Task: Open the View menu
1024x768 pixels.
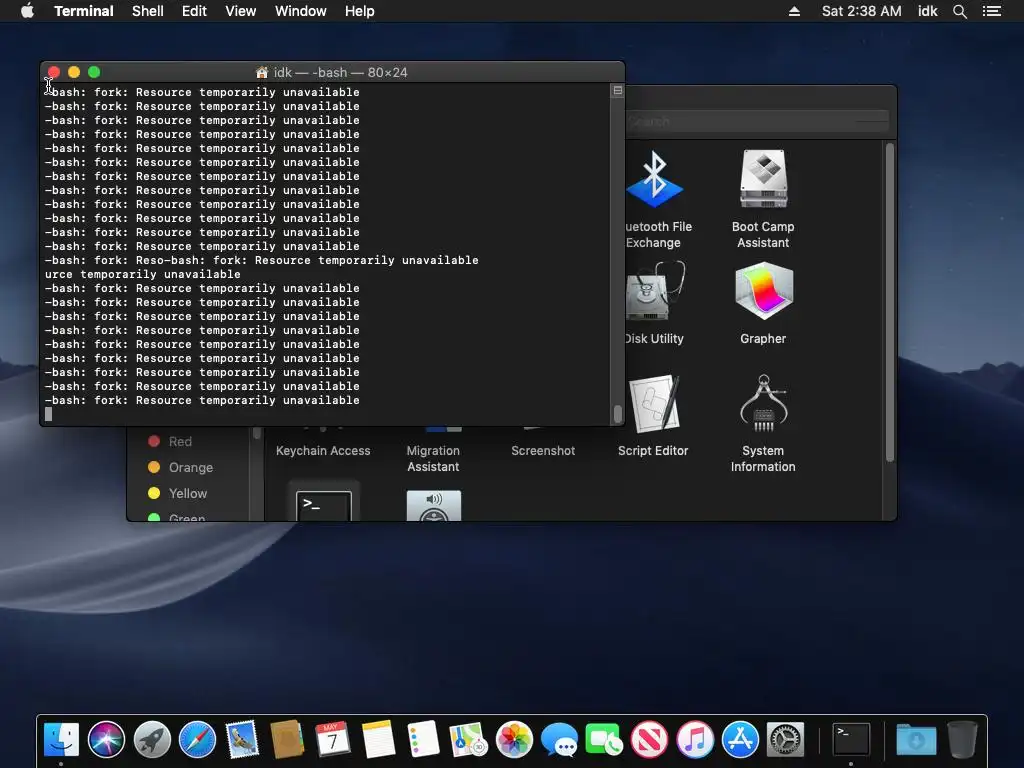Action: click(240, 11)
